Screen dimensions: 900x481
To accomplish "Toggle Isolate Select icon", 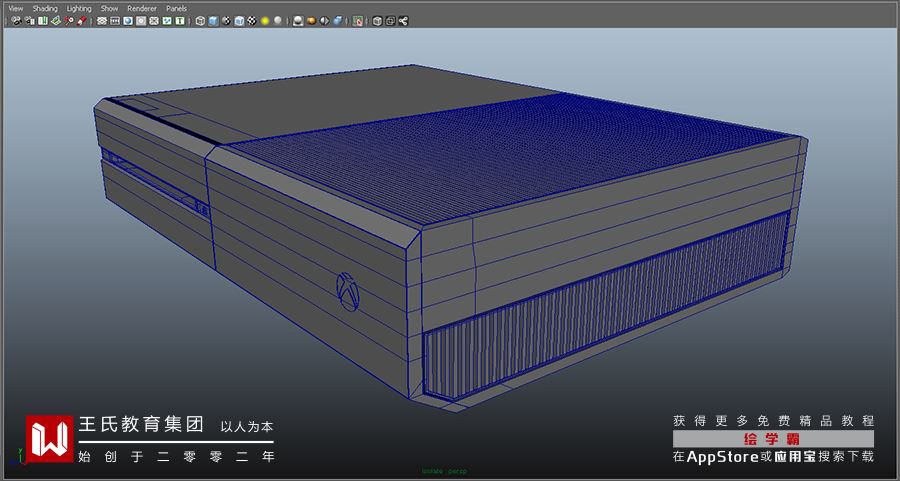I will click(358, 21).
